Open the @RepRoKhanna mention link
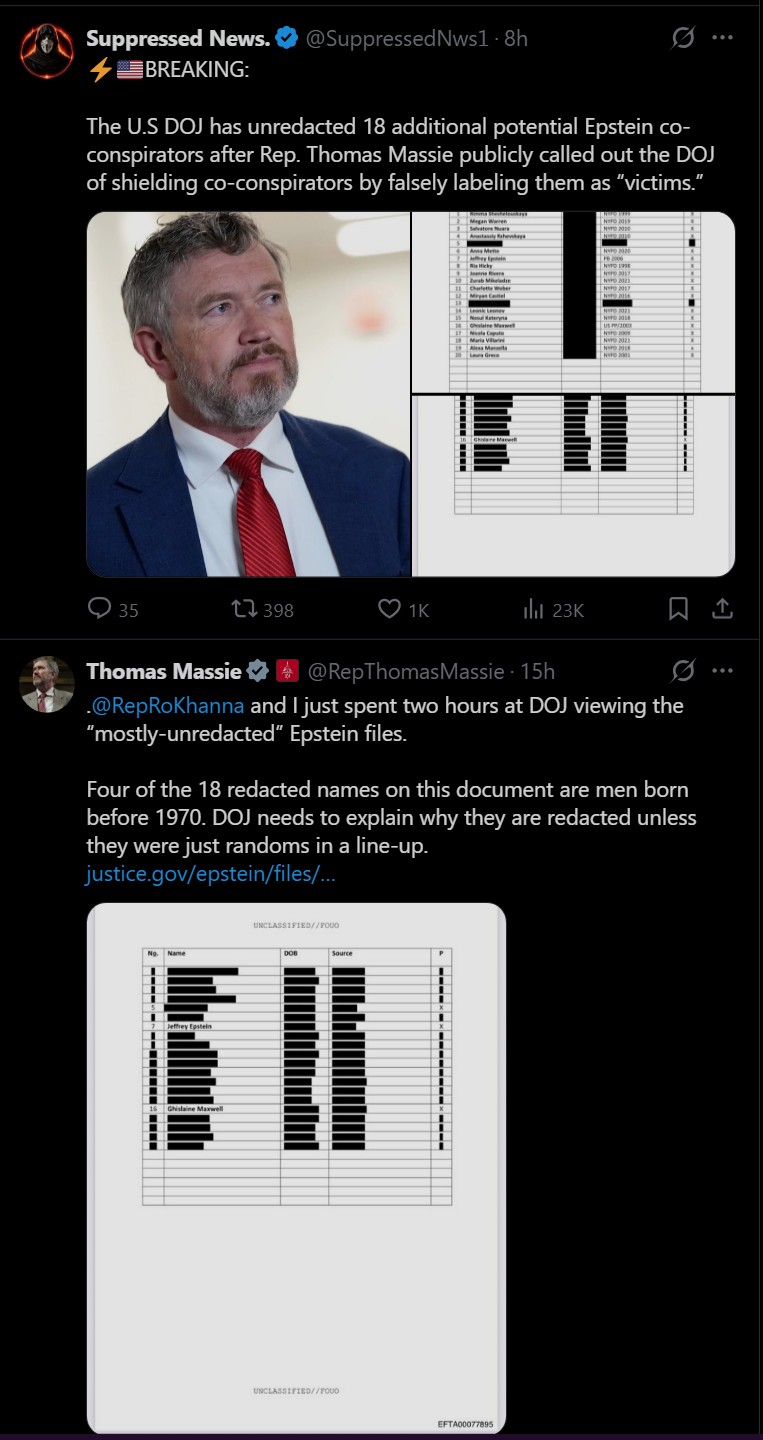The image size is (763, 1440). (x=167, y=705)
